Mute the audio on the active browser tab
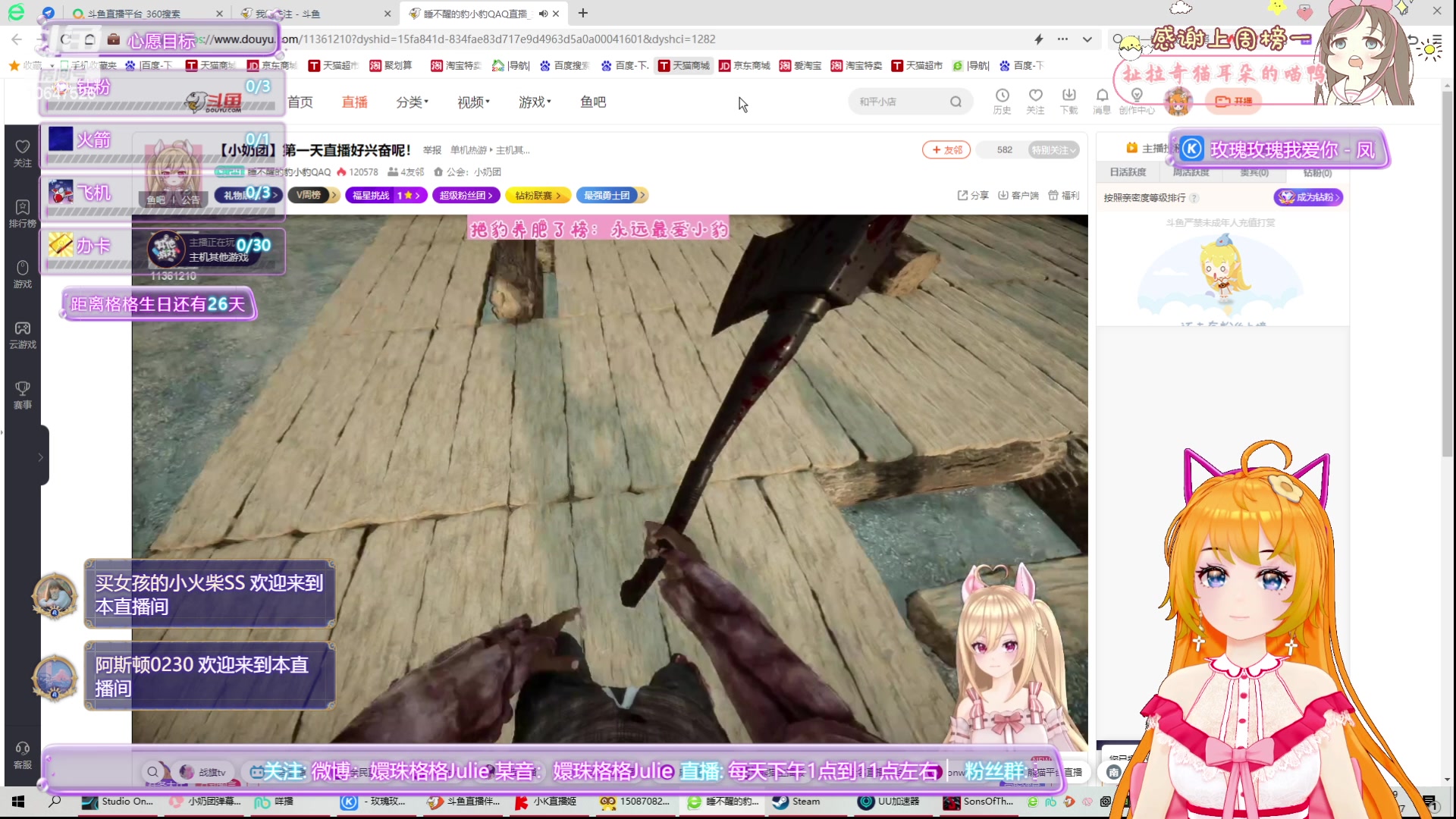Viewport: 1456px width, 819px height. click(x=543, y=14)
